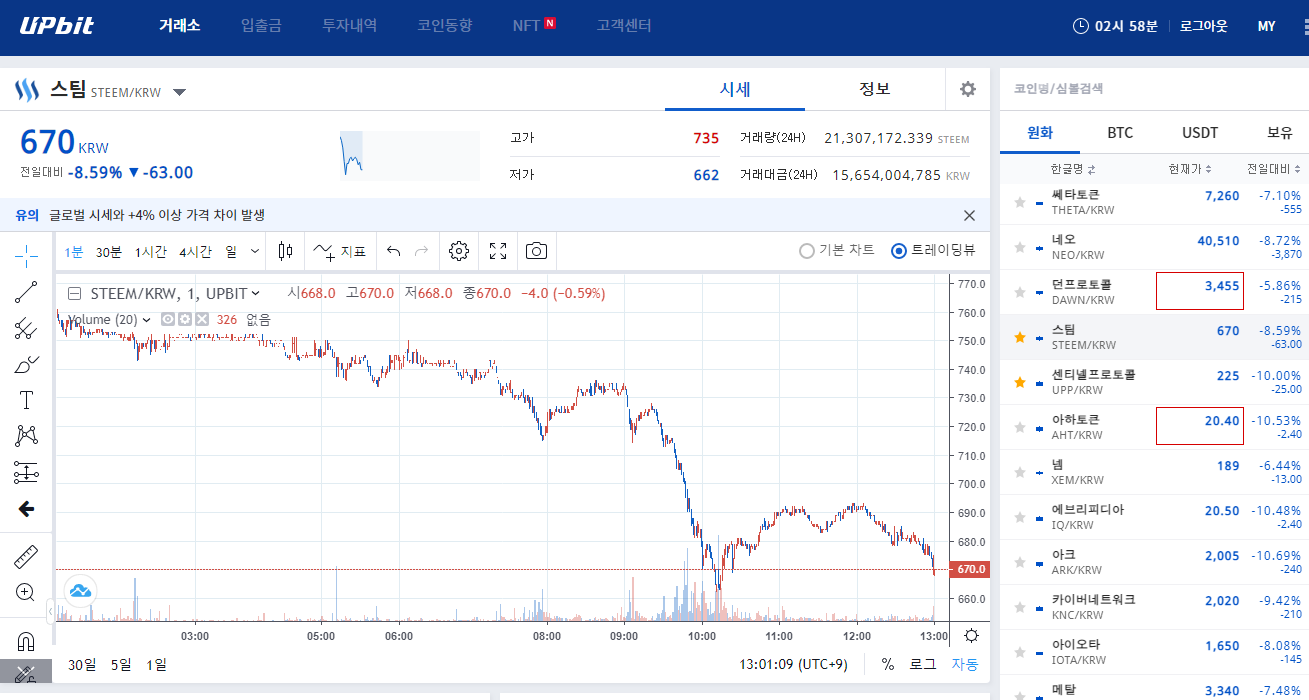Toggle 로그 scale on chart
1309x700 pixels.
coord(922,664)
